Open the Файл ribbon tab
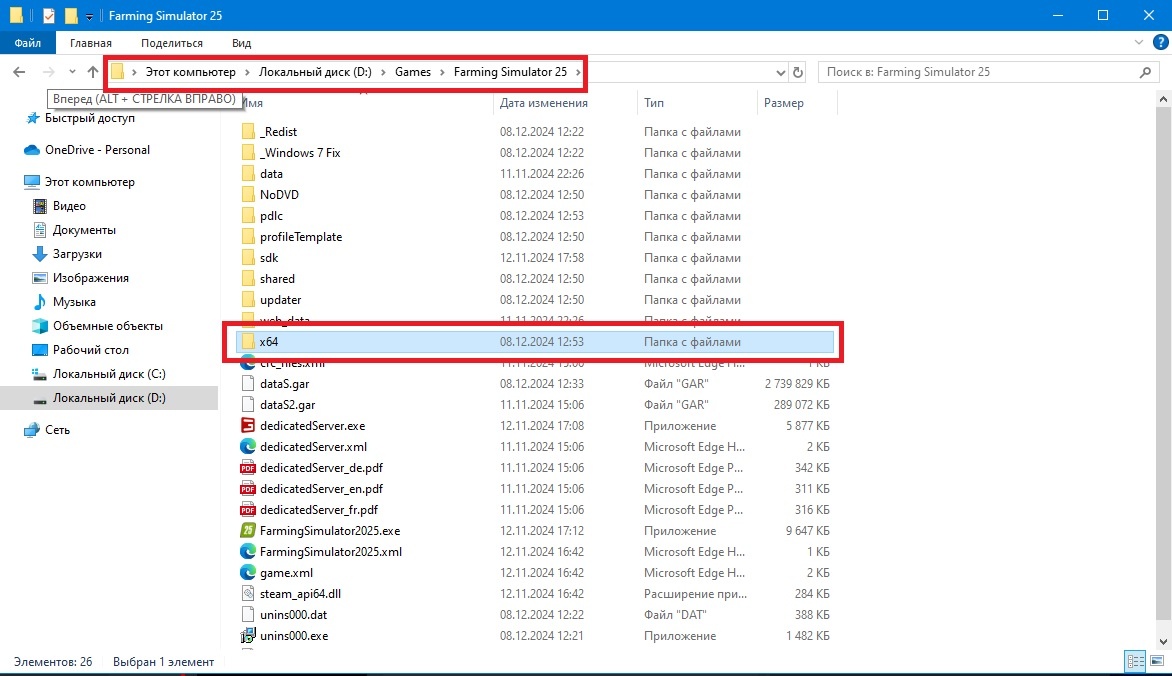Image resolution: width=1172 pixels, height=676 pixels. tap(28, 43)
